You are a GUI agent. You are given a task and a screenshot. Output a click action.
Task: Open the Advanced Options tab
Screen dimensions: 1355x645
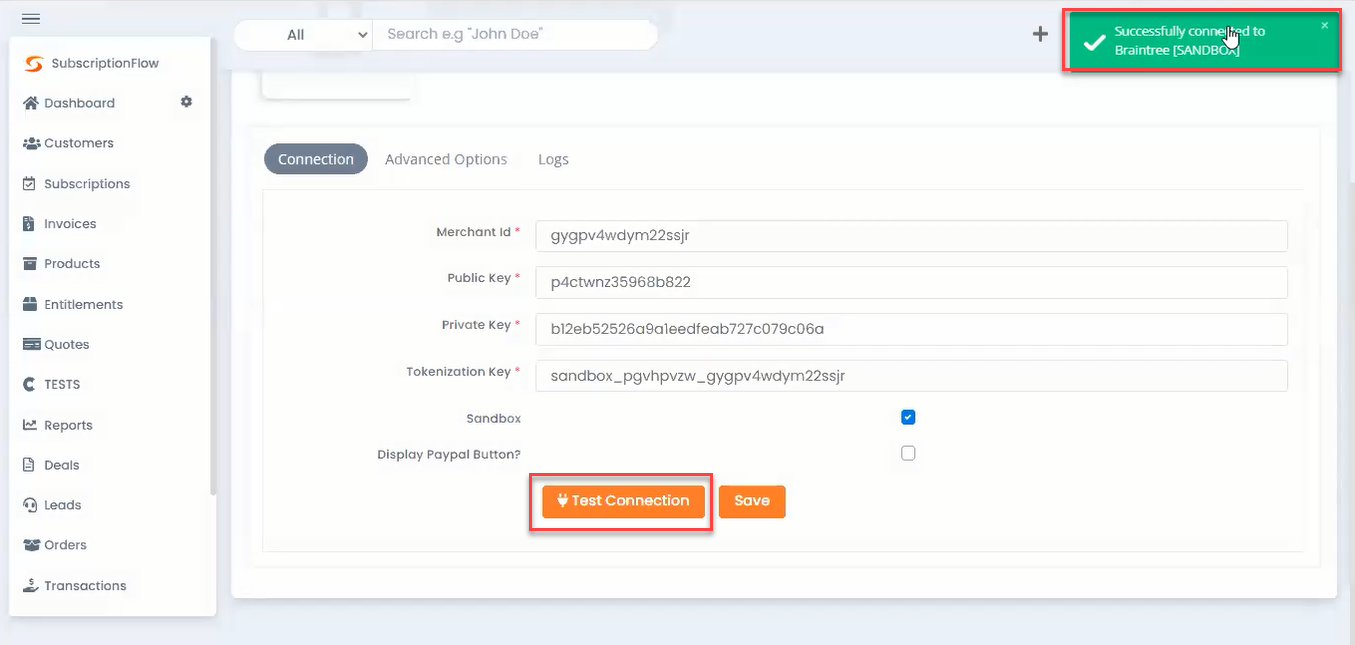(x=446, y=159)
